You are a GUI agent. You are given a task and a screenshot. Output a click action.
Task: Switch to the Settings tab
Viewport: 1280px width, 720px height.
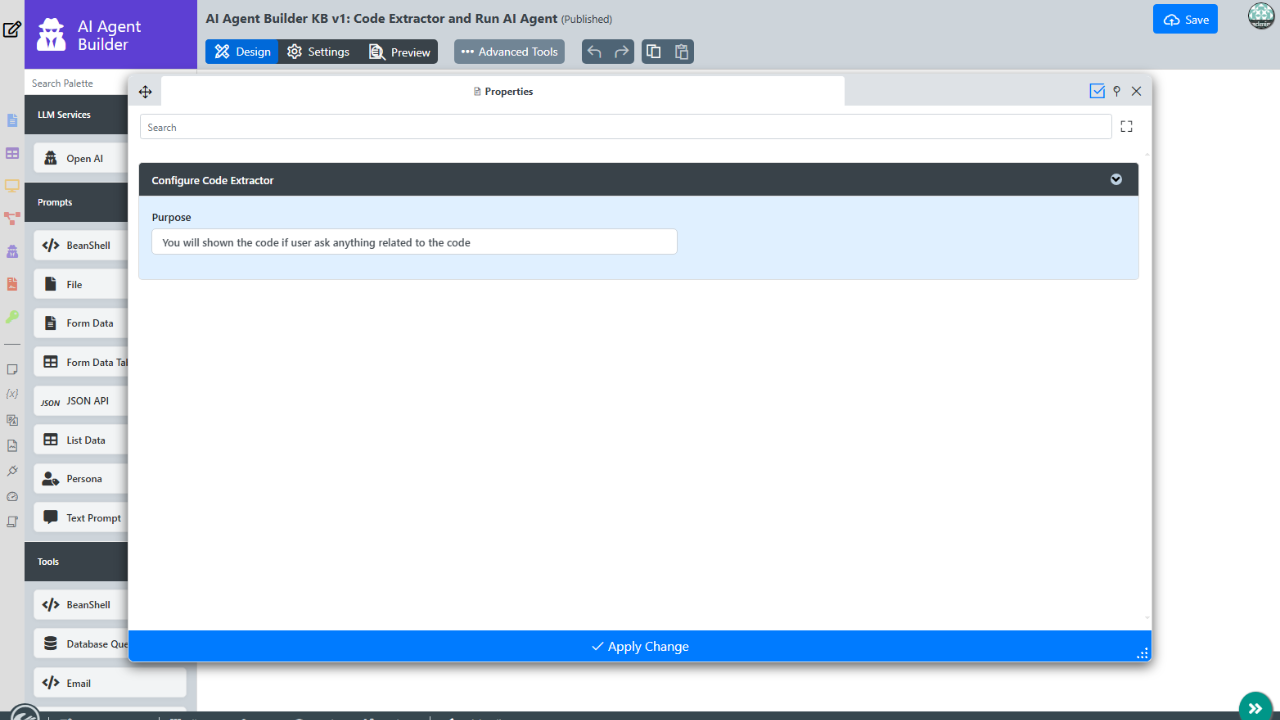[318, 52]
